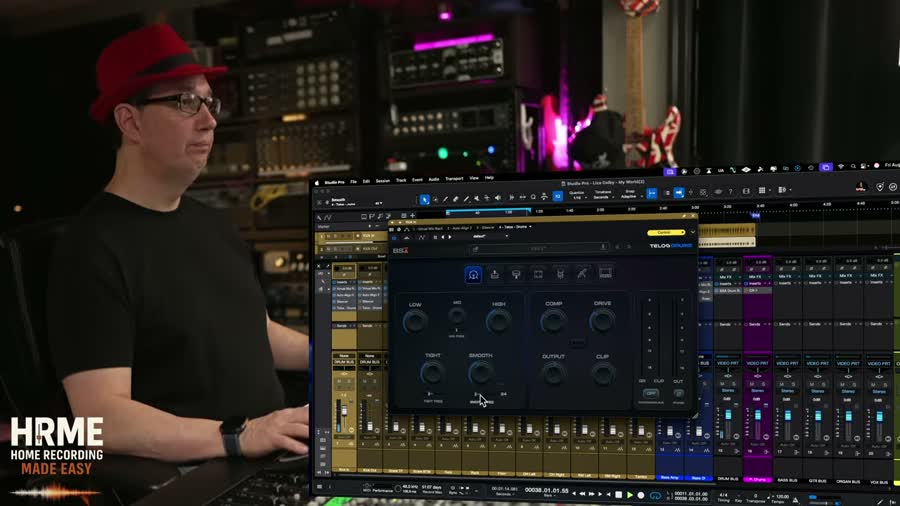Select the guitar module icon in plugin
The height and width of the screenshot is (506, 900).
coord(582,274)
